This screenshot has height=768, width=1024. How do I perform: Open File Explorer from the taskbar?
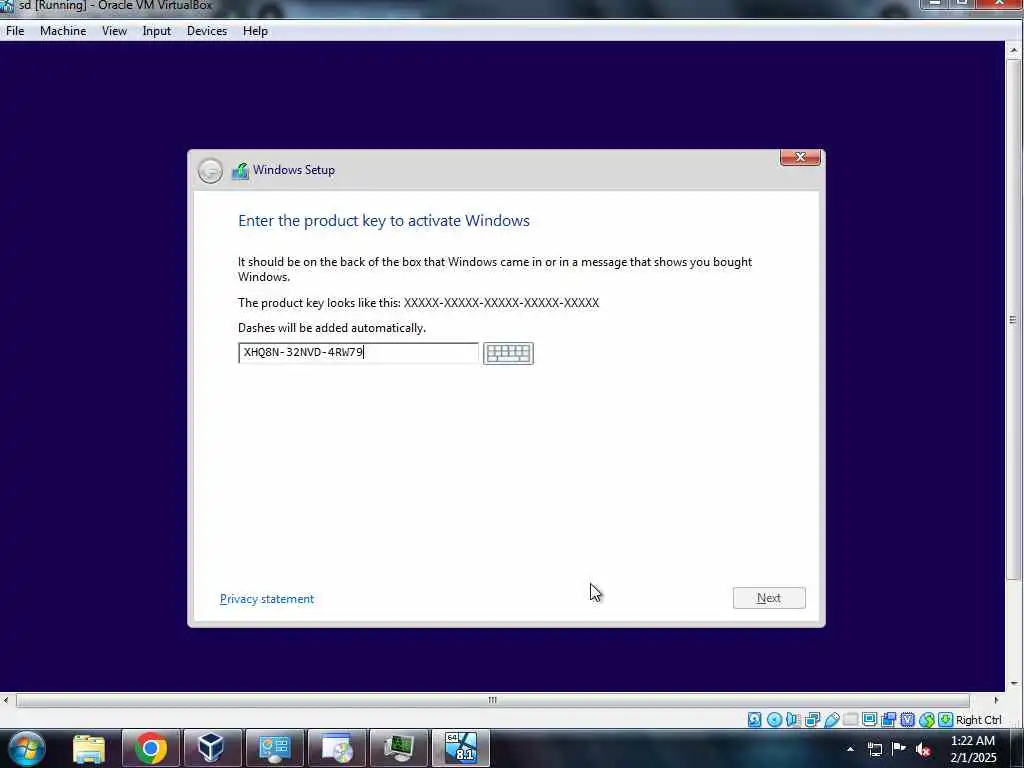pos(89,749)
